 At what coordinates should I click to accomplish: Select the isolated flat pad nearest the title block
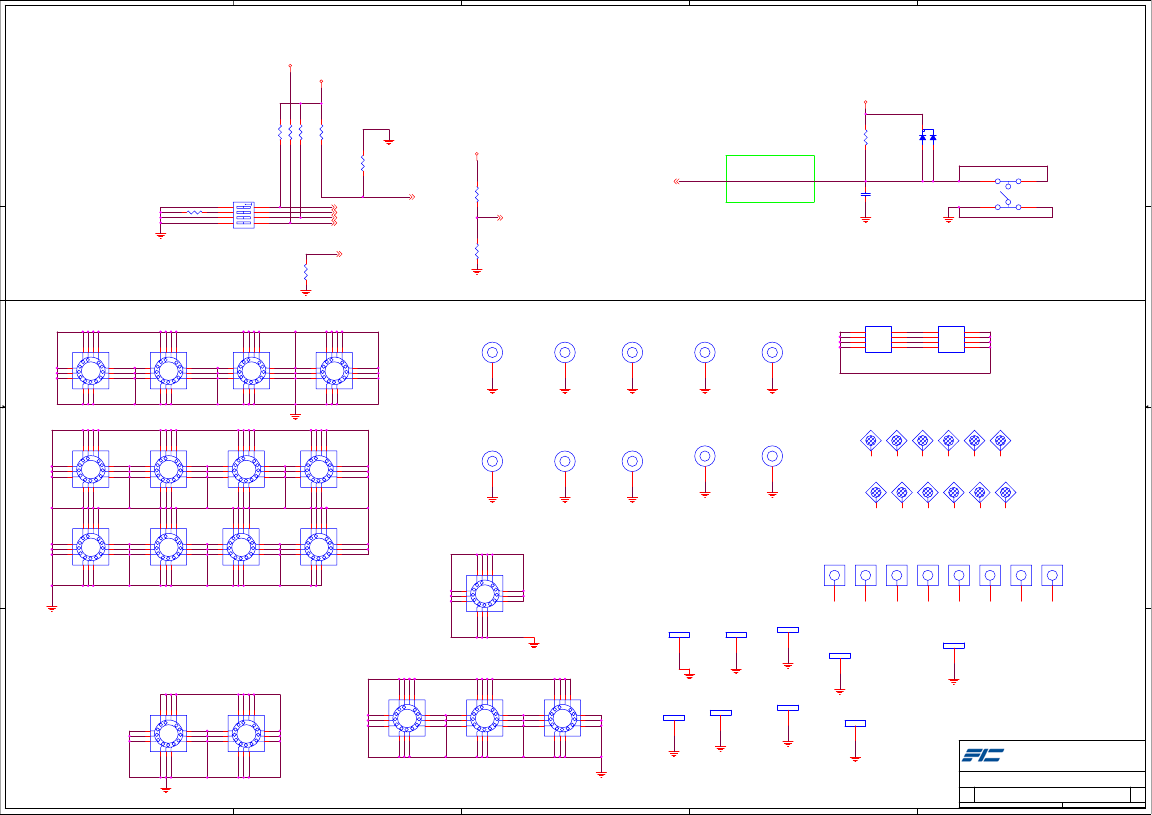tap(954, 646)
